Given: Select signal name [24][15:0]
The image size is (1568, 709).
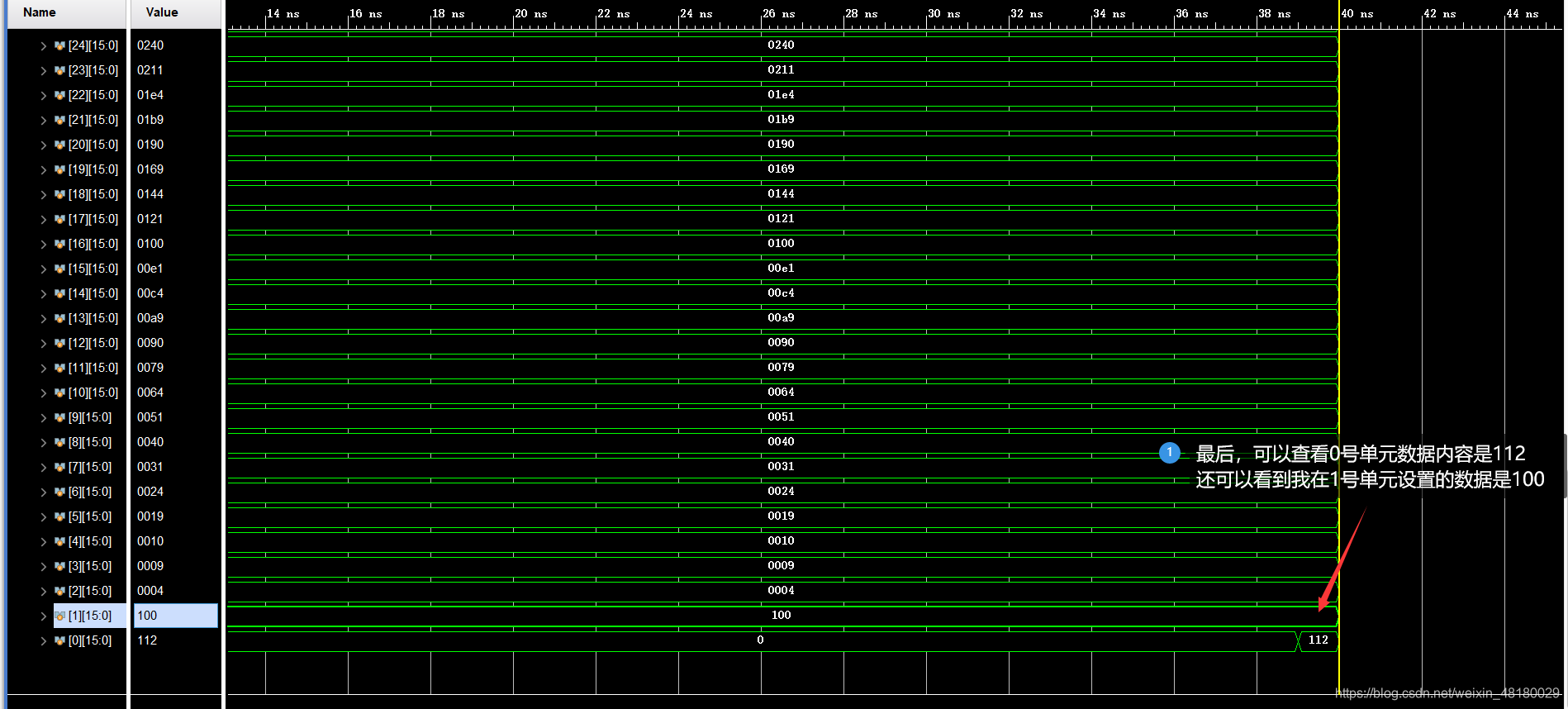Looking at the screenshot, I should click(x=93, y=45).
